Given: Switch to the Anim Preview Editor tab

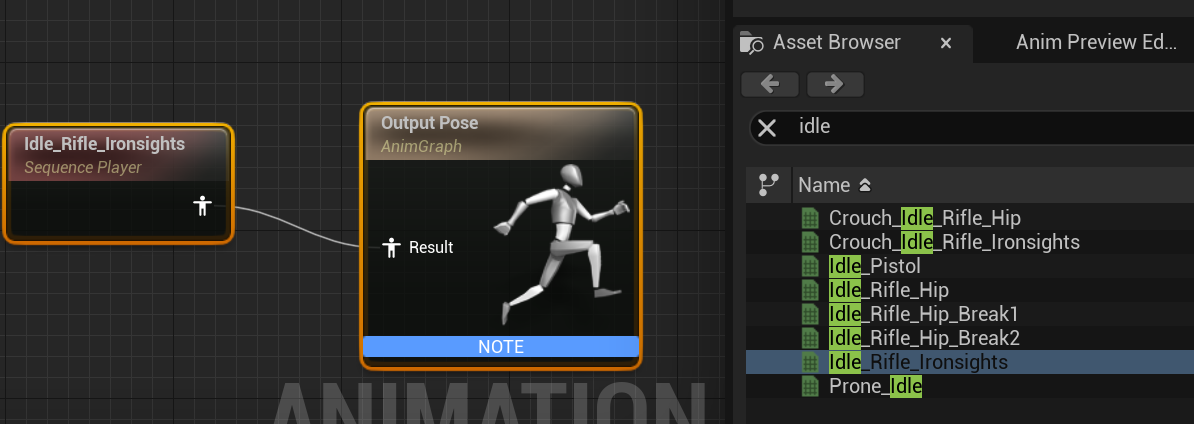Looking at the screenshot, I should click(1096, 43).
